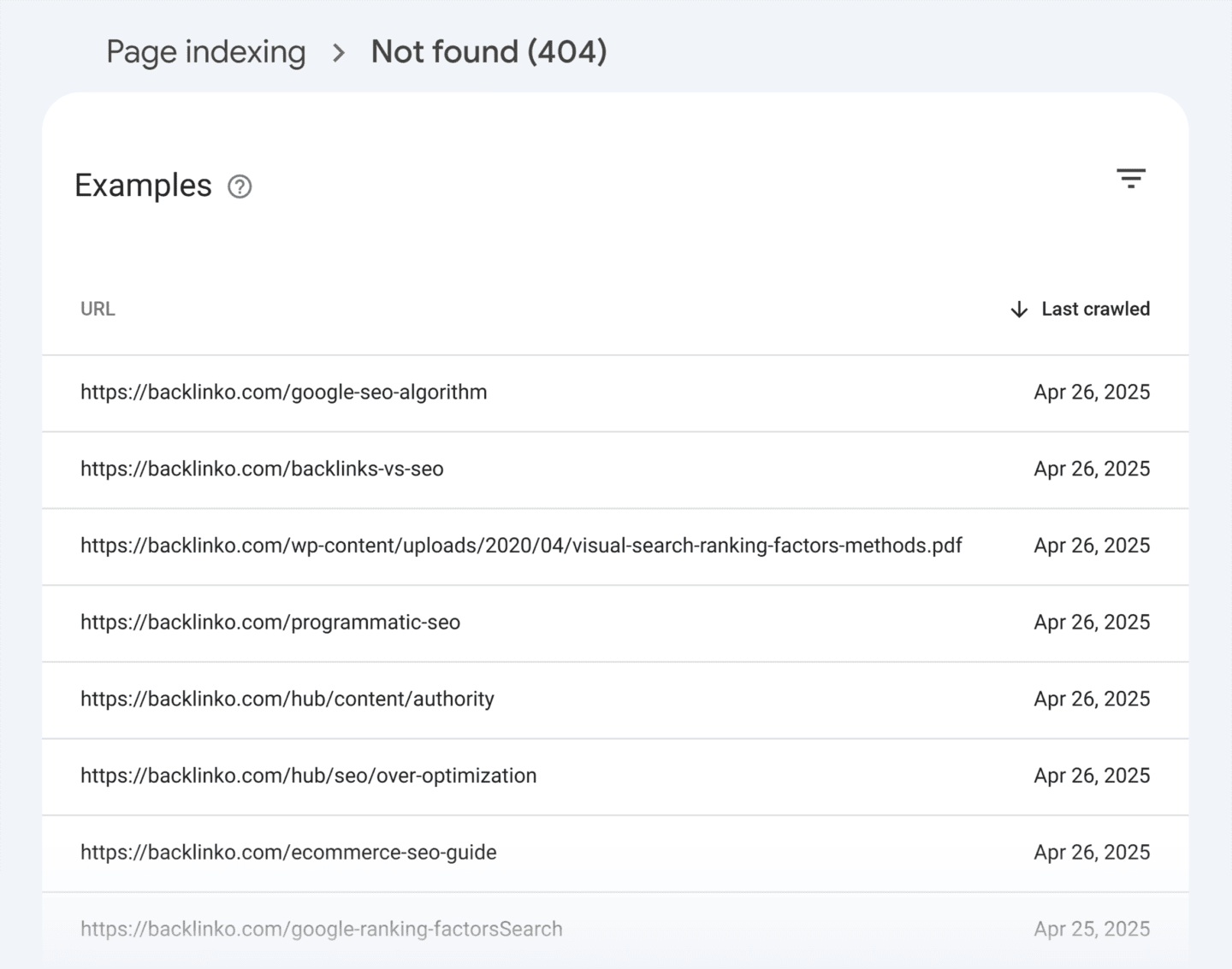The image size is (1232, 969).
Task: Select the google-ranking-factorsSearch URL row
Action: [x=321, y=929]
